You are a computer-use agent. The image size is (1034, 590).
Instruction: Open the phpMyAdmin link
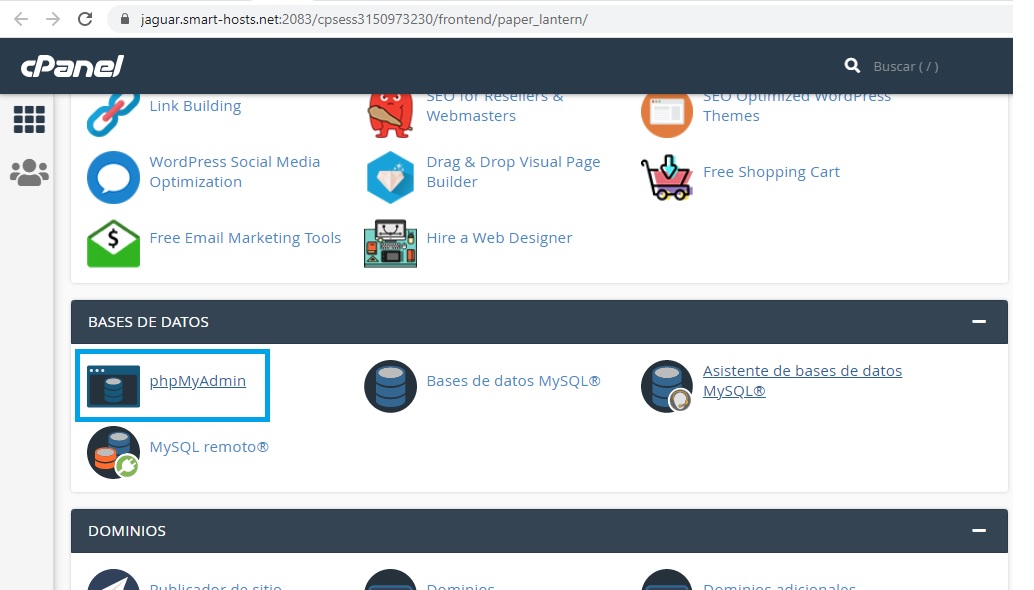198,381
